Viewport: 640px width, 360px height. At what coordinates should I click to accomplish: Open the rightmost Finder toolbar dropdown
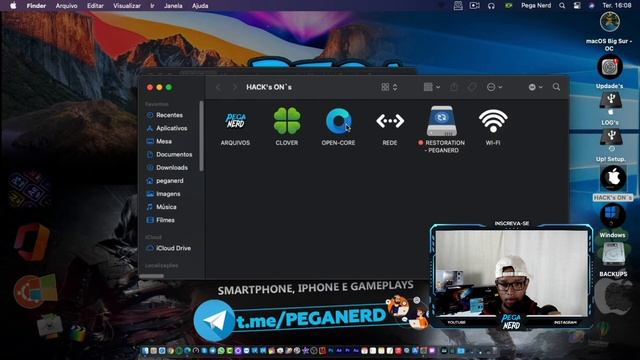(536, 87)
